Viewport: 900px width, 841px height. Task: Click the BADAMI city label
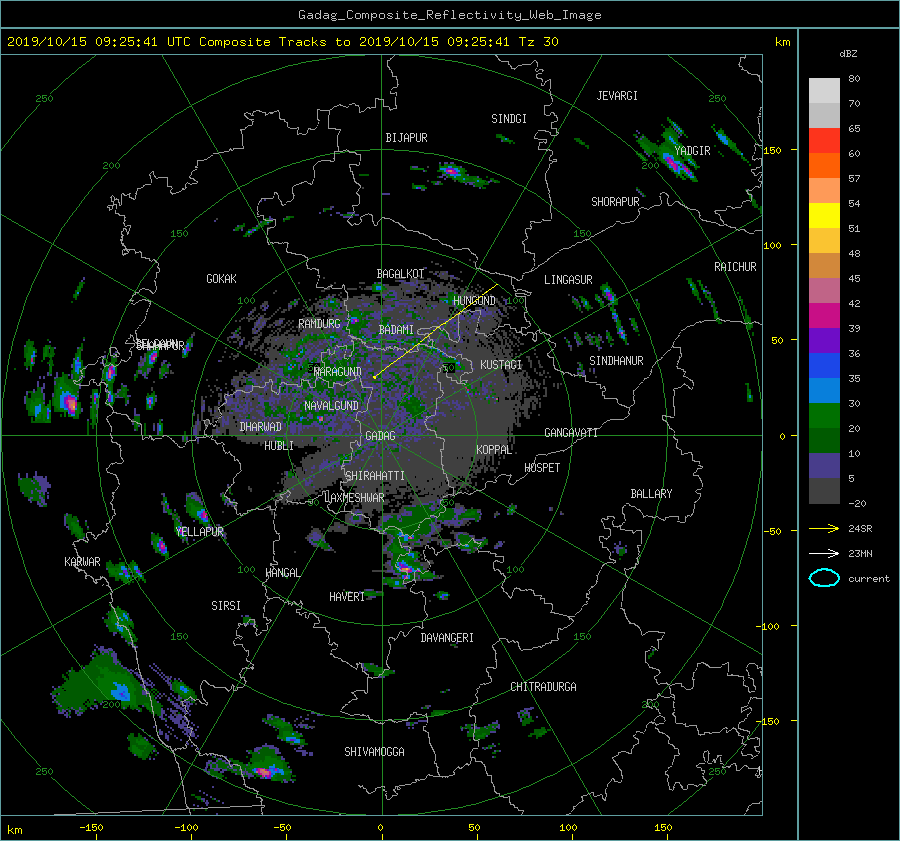point(396,330)
